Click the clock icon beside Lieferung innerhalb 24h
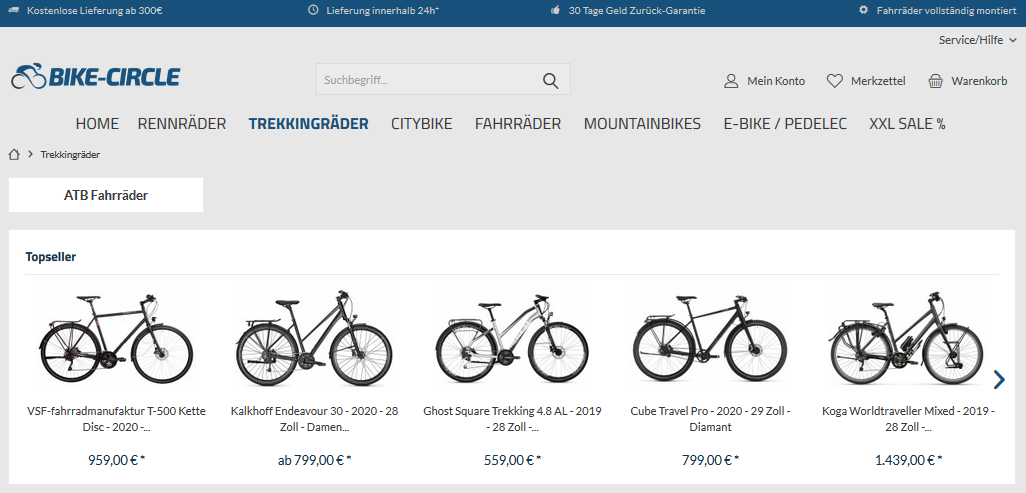 pyautogui.click(x=313, y=10)
